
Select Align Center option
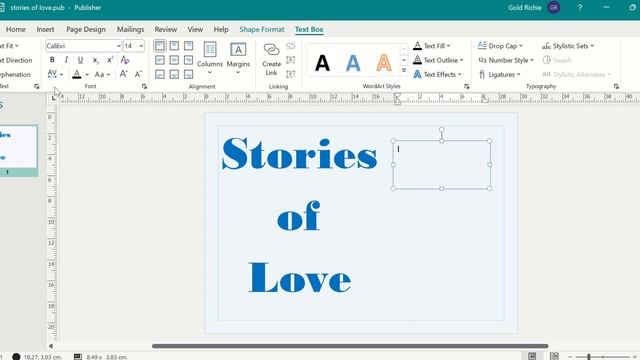(174, 60)
